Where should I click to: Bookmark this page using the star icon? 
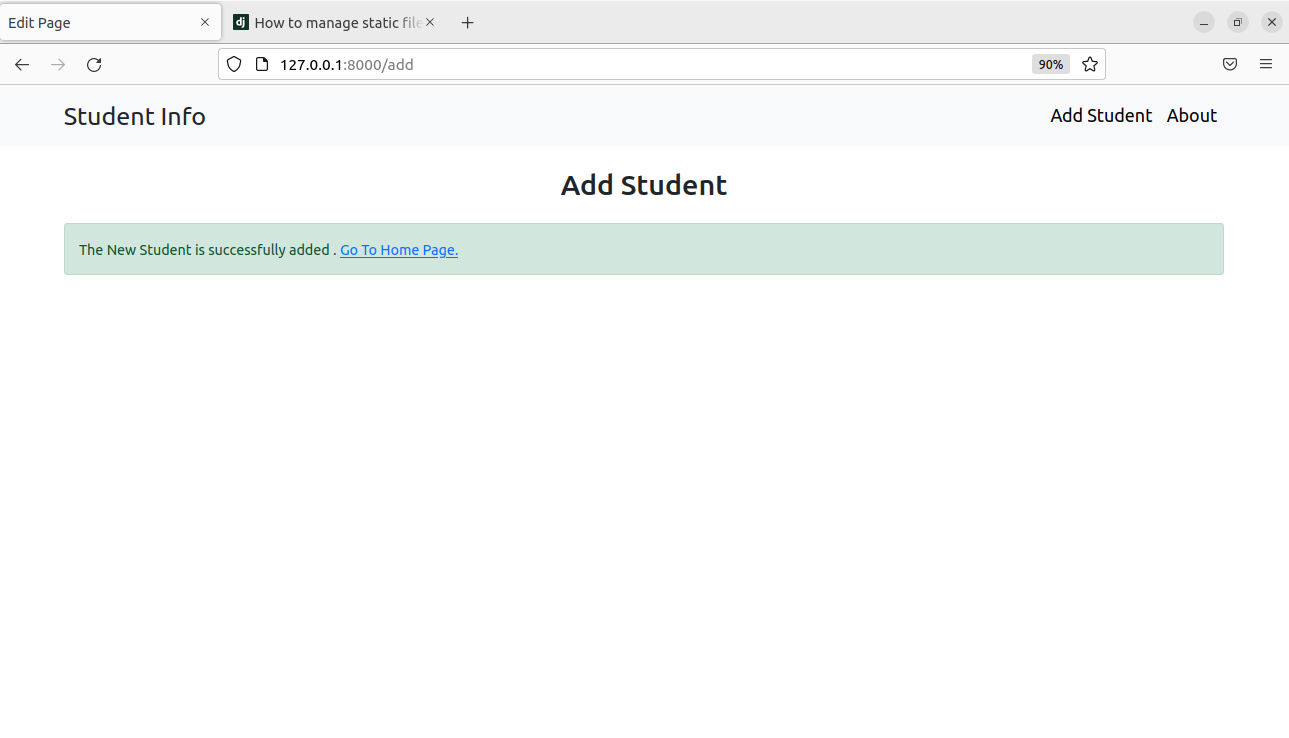pos(1089,64)
